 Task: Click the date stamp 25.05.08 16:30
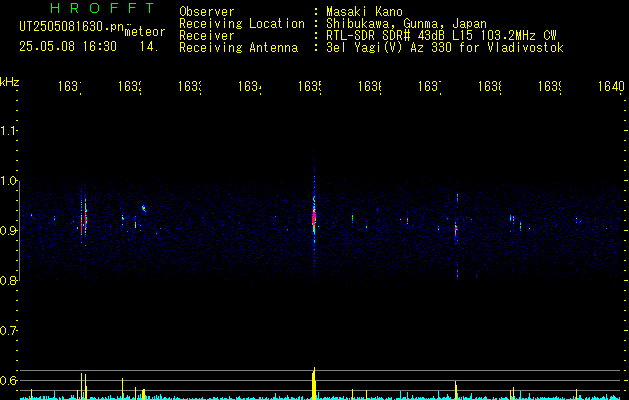point(68,47)
